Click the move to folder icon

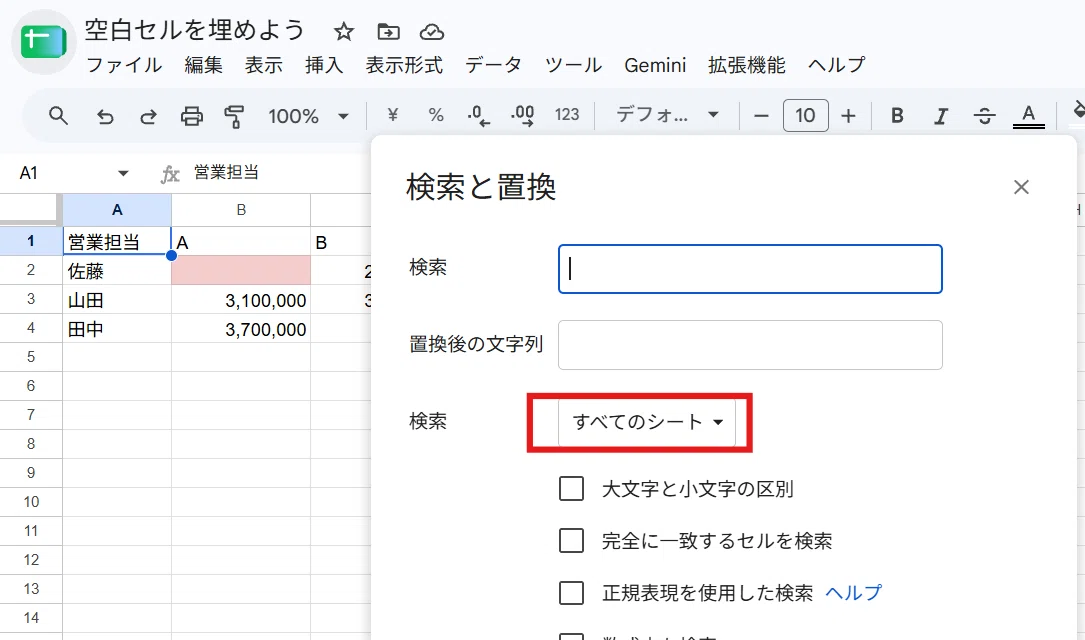coord(388,31)
